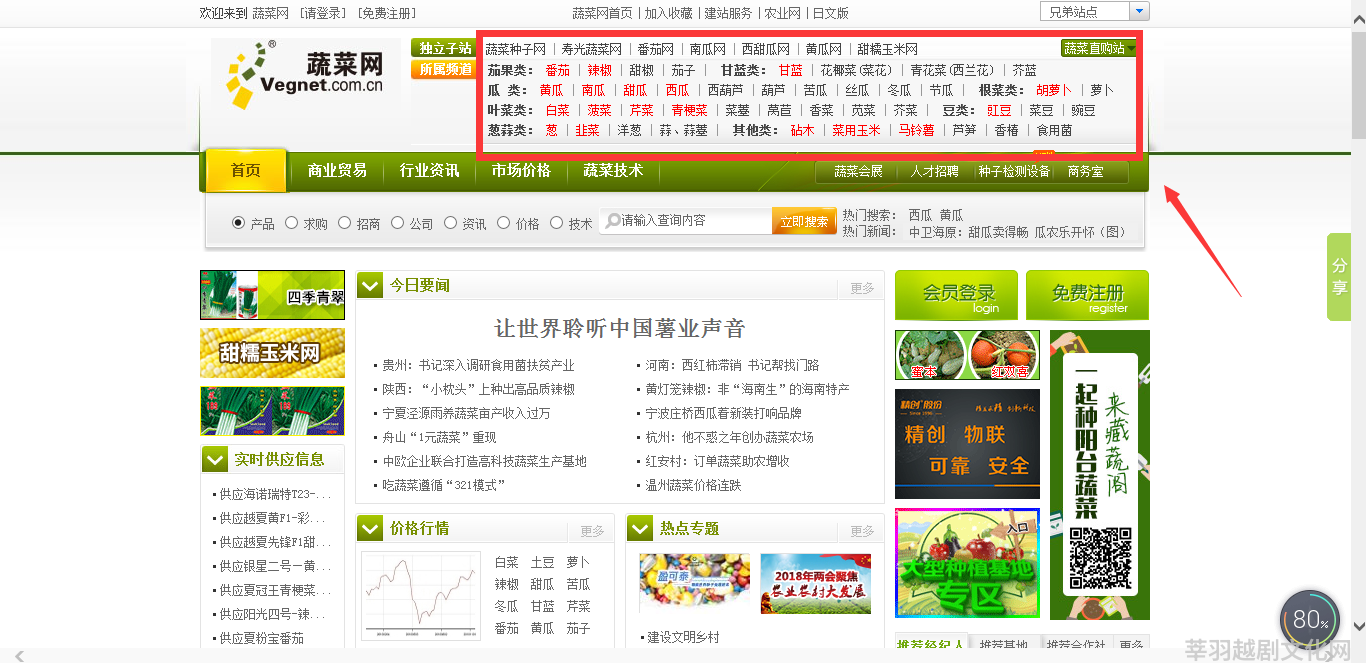Open the 商务室 menu item
This screenshot has width=1366, height=663.
[x=1085, y=172]
